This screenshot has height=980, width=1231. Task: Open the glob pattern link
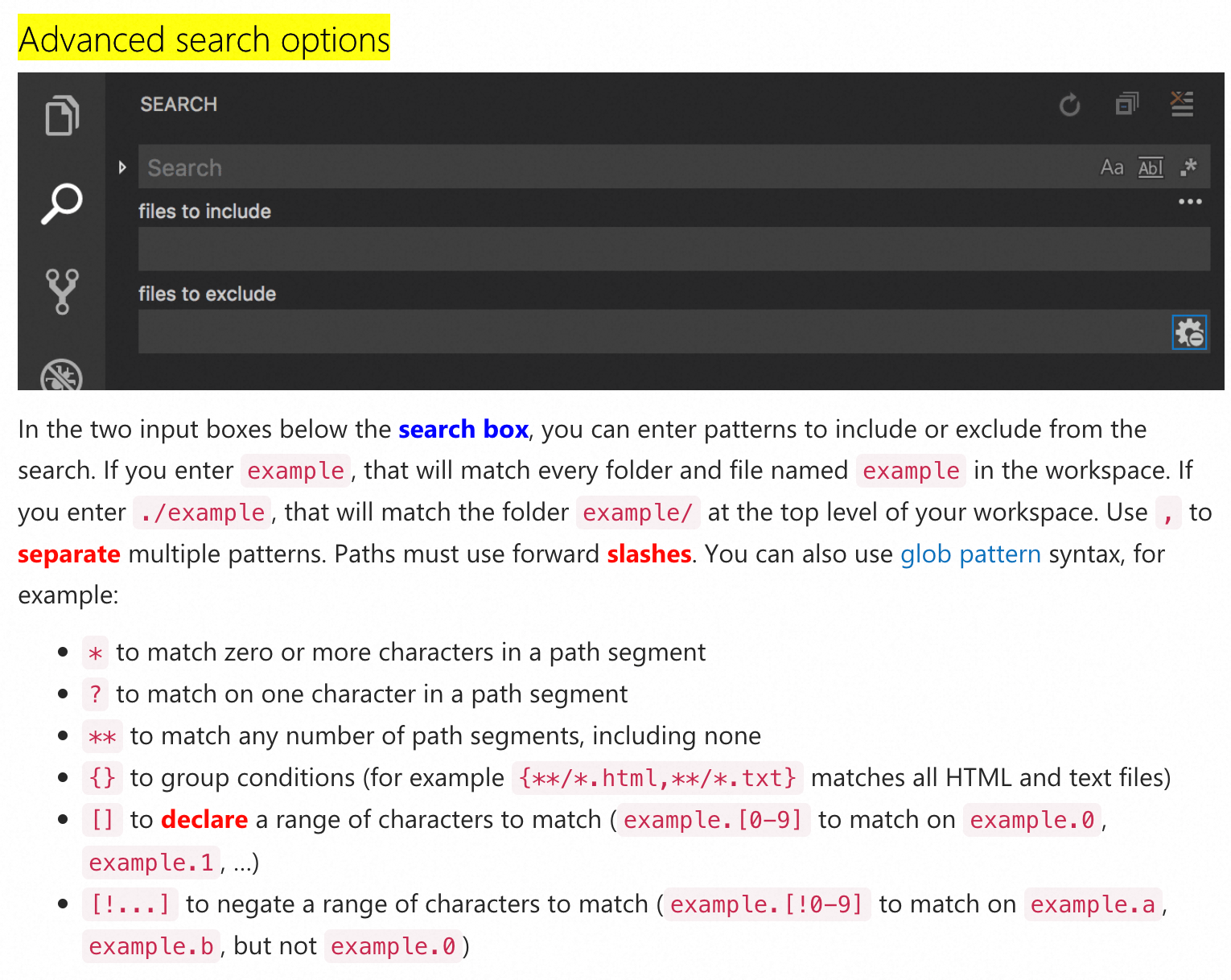[970, 554]
